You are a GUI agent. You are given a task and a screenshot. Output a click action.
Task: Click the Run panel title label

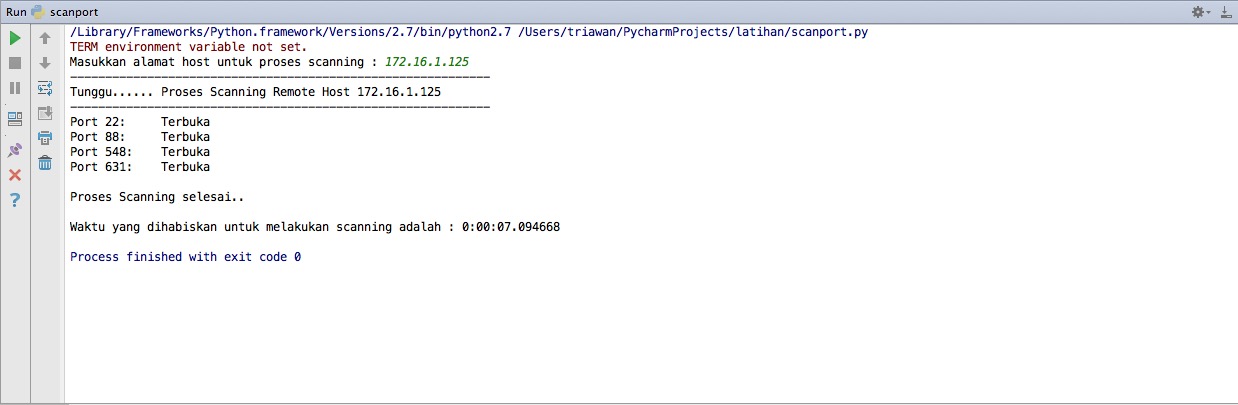point(16,11)
